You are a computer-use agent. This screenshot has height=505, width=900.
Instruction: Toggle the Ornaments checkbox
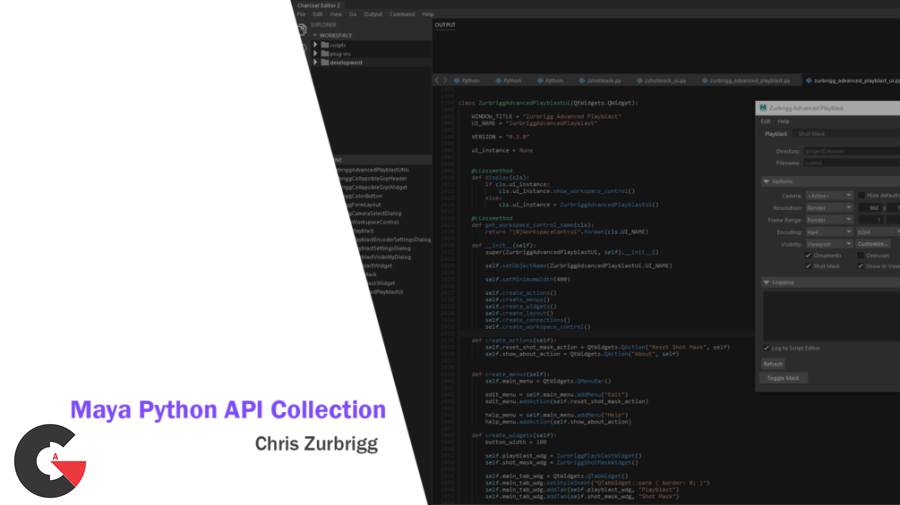[x=809, y=255]
